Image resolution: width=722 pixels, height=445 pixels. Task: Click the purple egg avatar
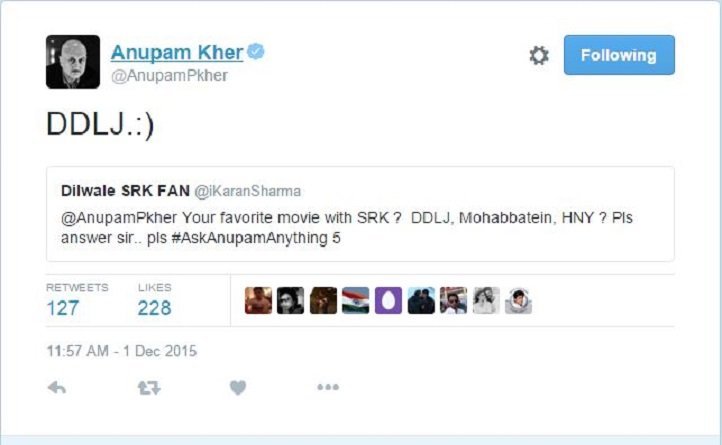point(388,300)
